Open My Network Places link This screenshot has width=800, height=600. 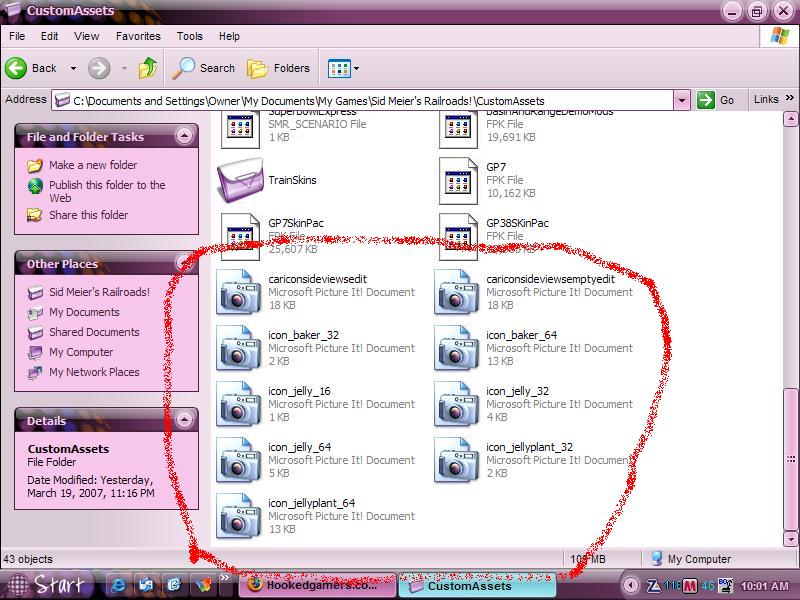[94, 372]
